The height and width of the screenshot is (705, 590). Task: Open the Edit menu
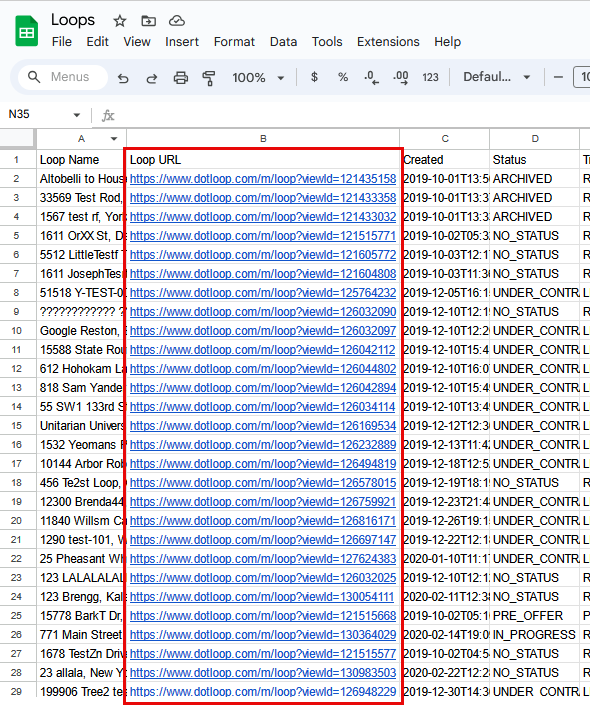(98, 42)
